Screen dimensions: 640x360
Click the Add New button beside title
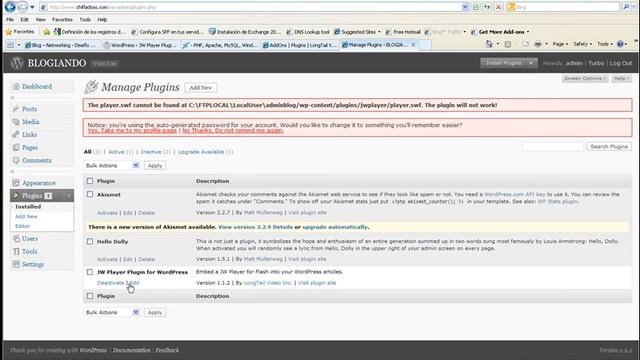point(201,87)
